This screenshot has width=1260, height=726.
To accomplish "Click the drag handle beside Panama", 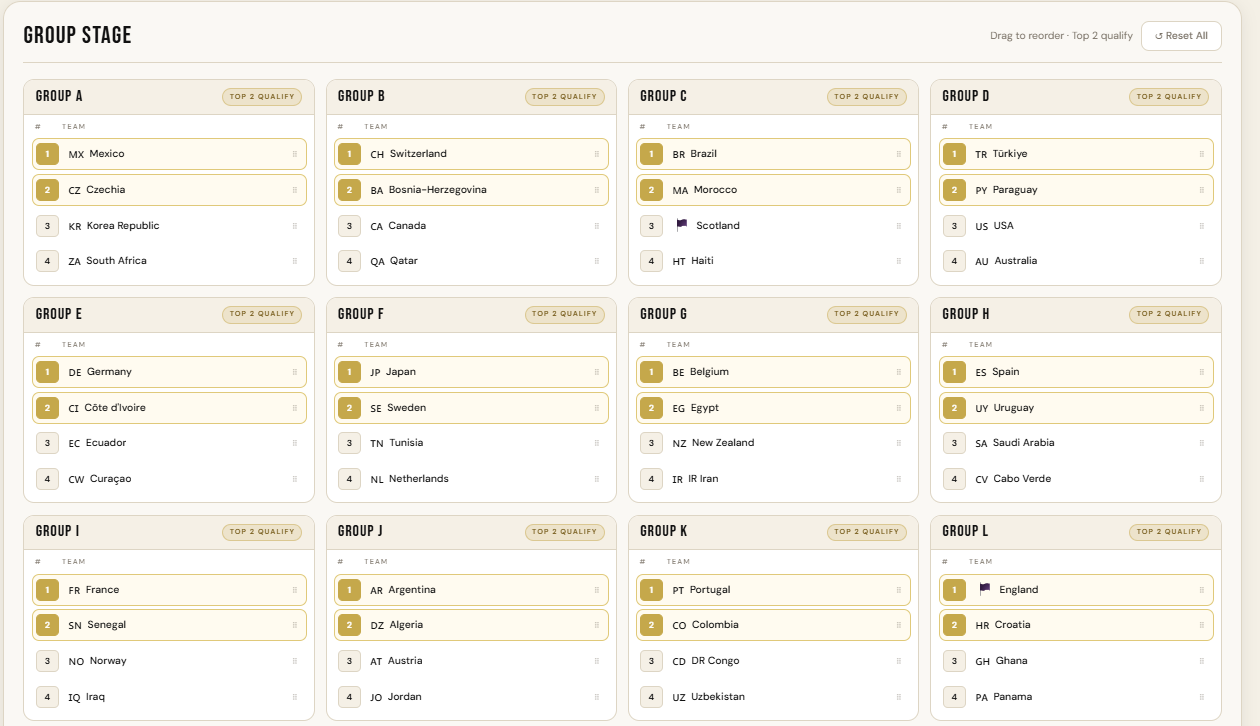I will point(1202,697).
